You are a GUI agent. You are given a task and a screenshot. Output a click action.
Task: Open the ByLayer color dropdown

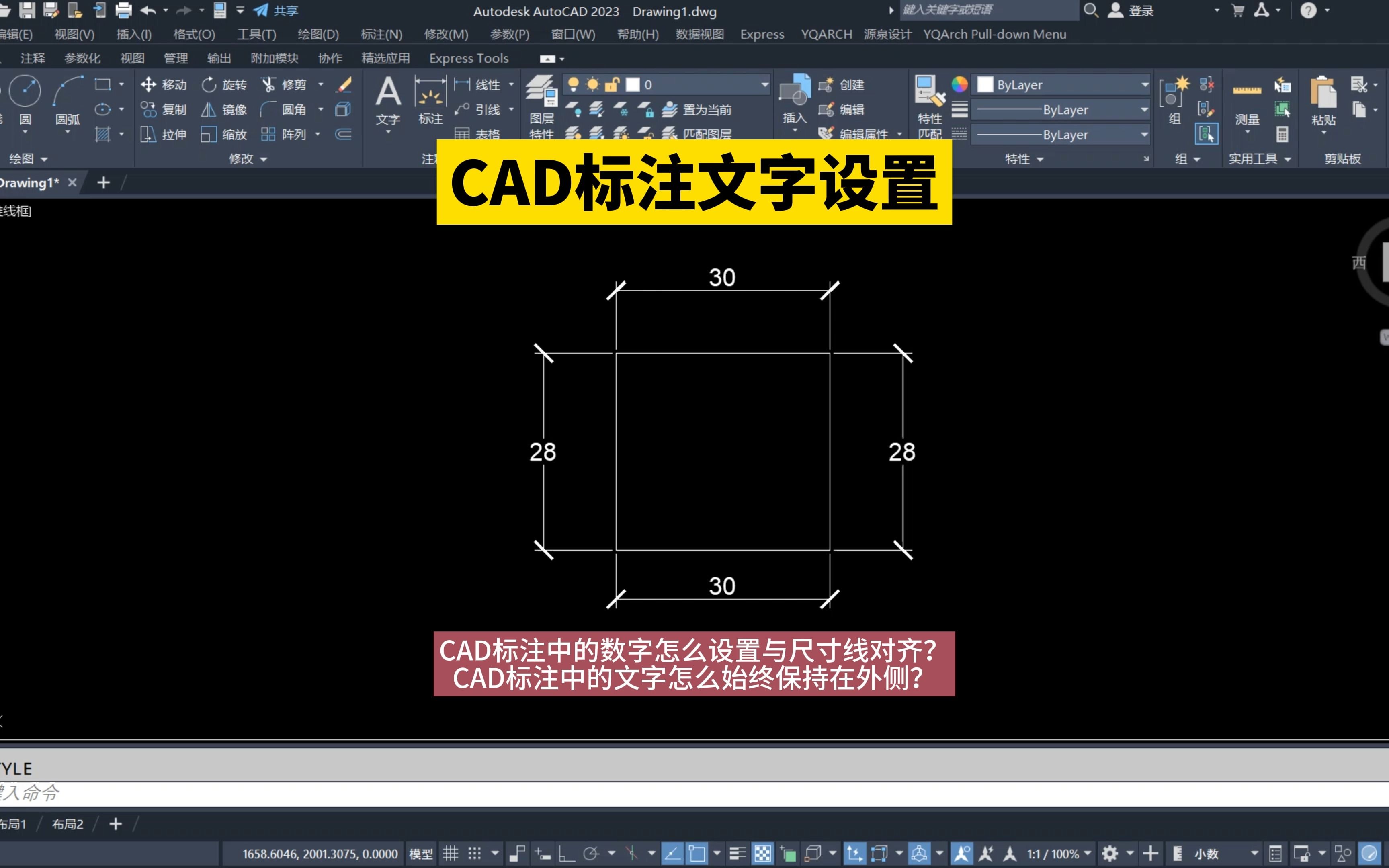(x=1145, y=84)
